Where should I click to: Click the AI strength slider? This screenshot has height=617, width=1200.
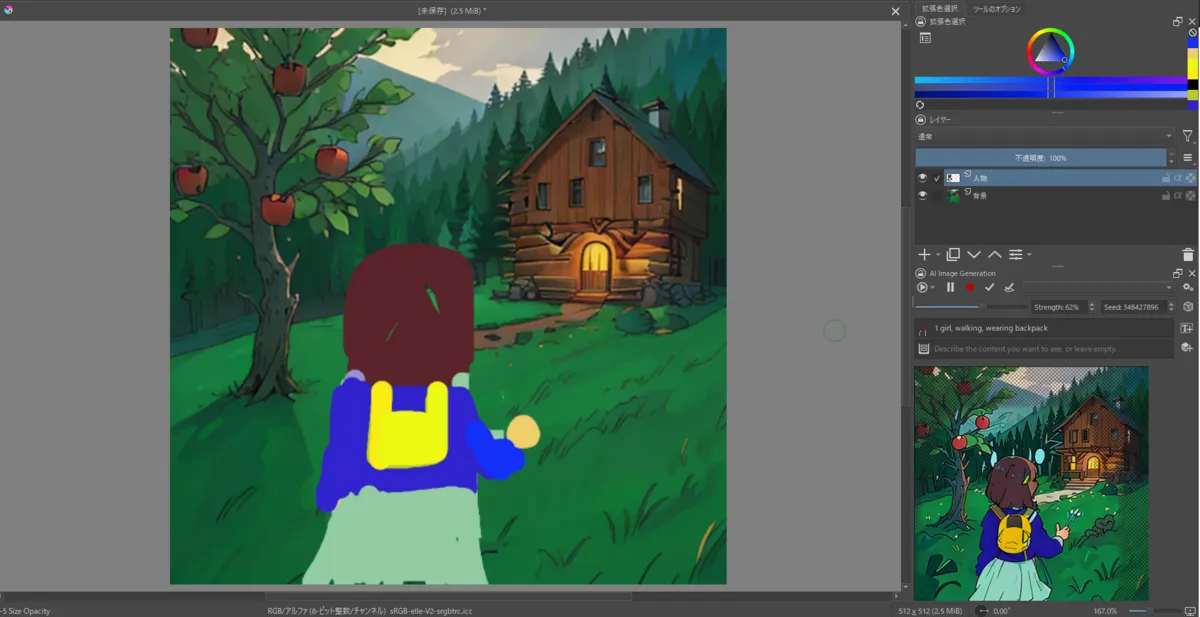(970, 307)
